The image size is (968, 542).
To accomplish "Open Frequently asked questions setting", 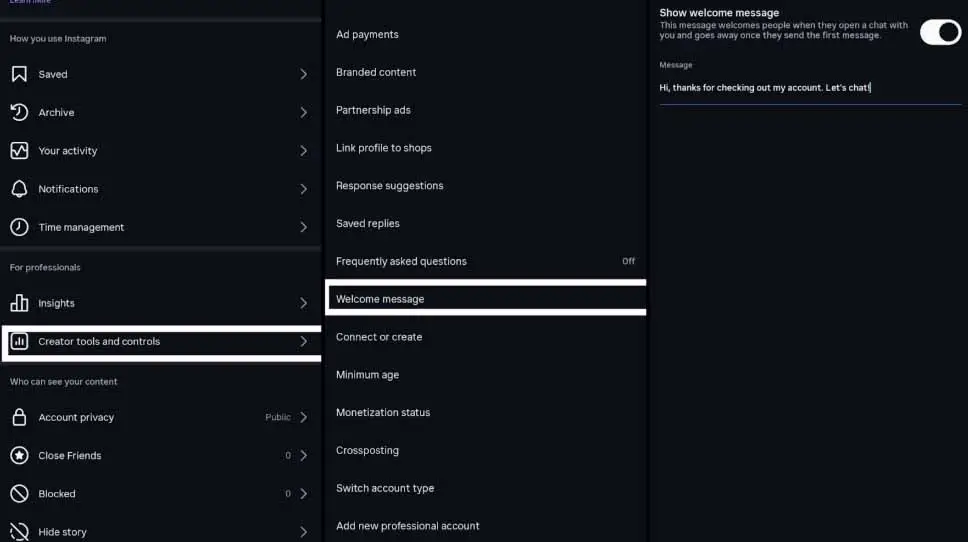I will [401, 261].
